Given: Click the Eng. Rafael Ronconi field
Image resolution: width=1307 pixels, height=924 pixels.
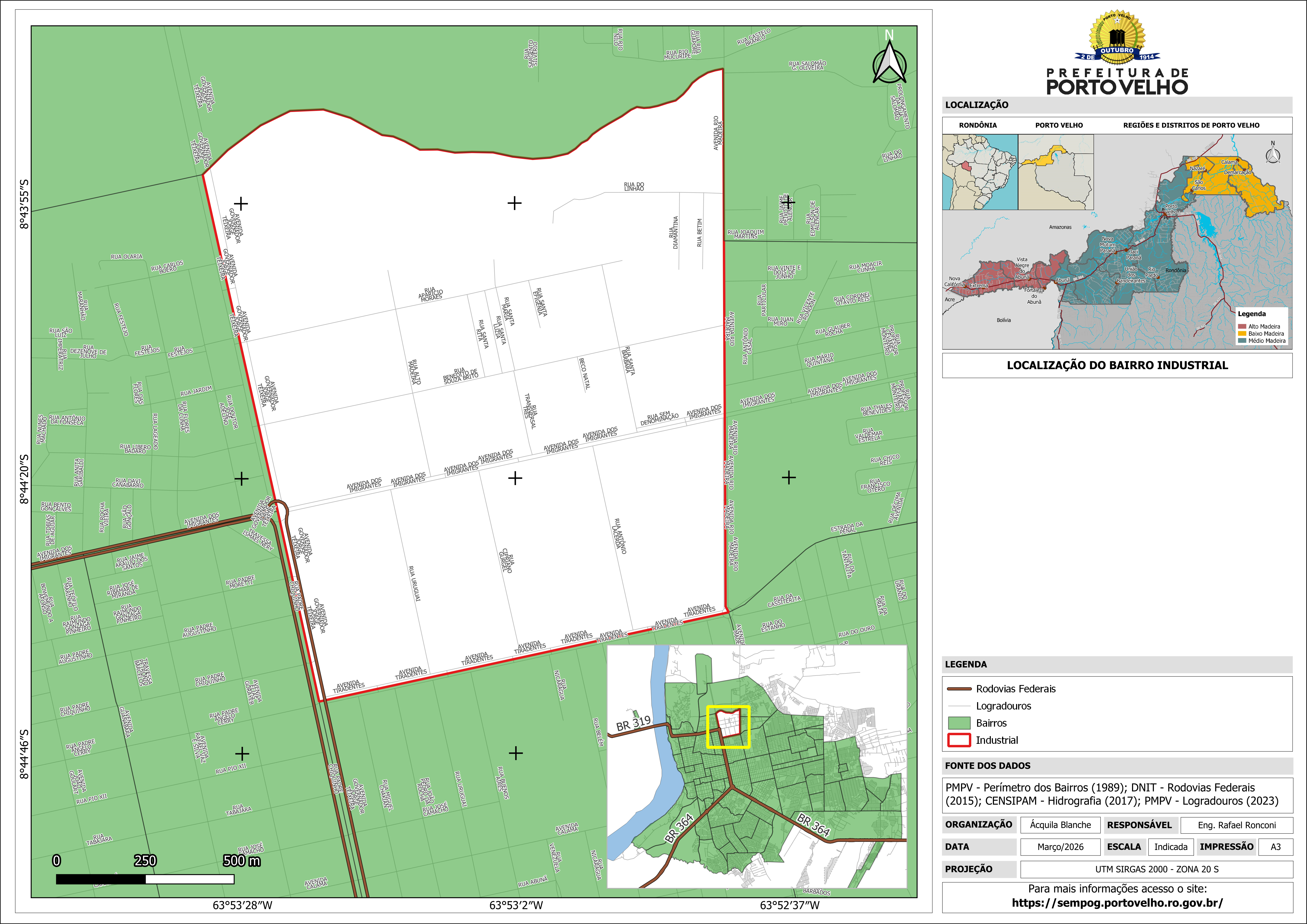Looking at the screenshot, I should tap(1236, 825).
